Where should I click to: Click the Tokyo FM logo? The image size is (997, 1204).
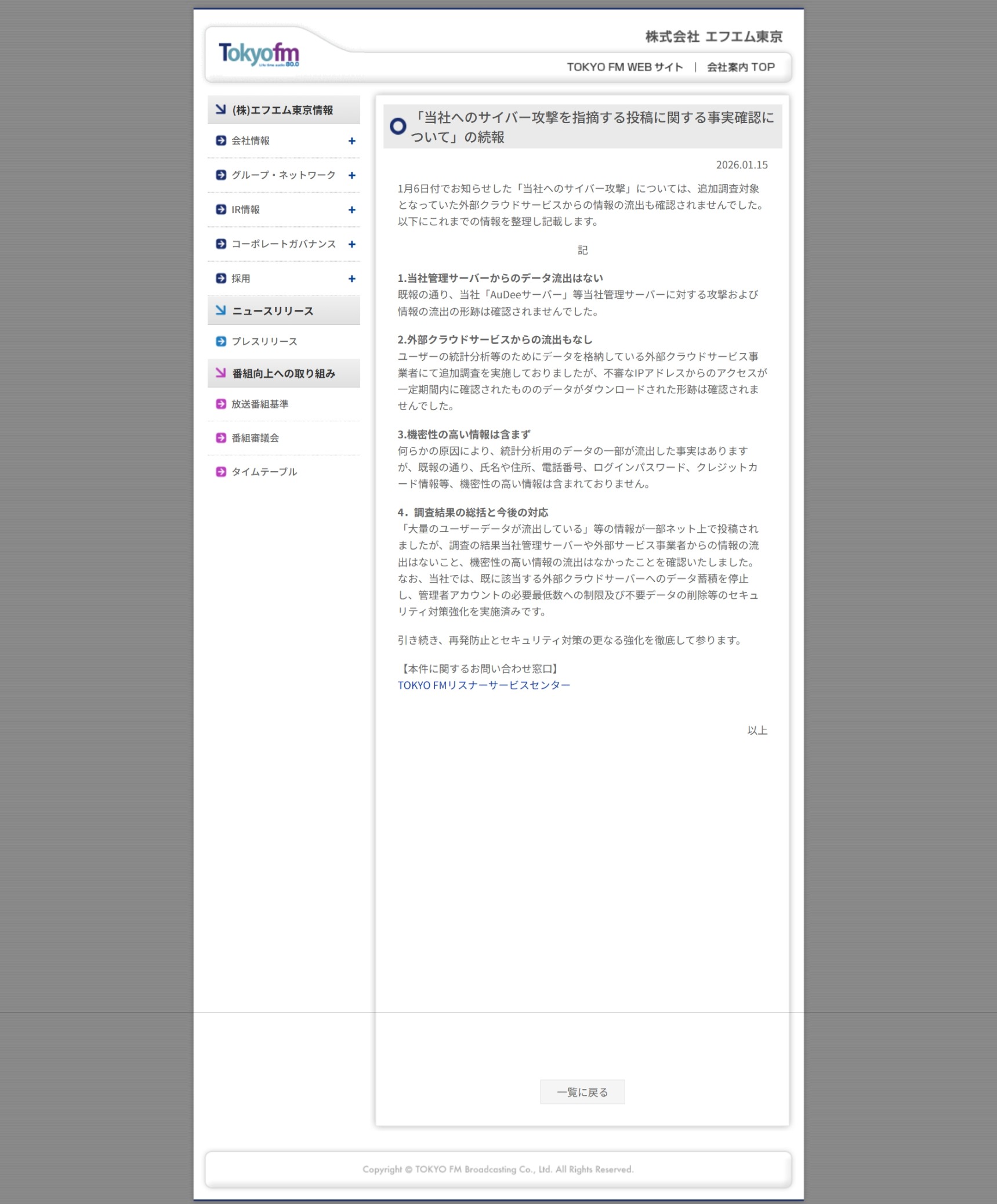click(259, 54)
